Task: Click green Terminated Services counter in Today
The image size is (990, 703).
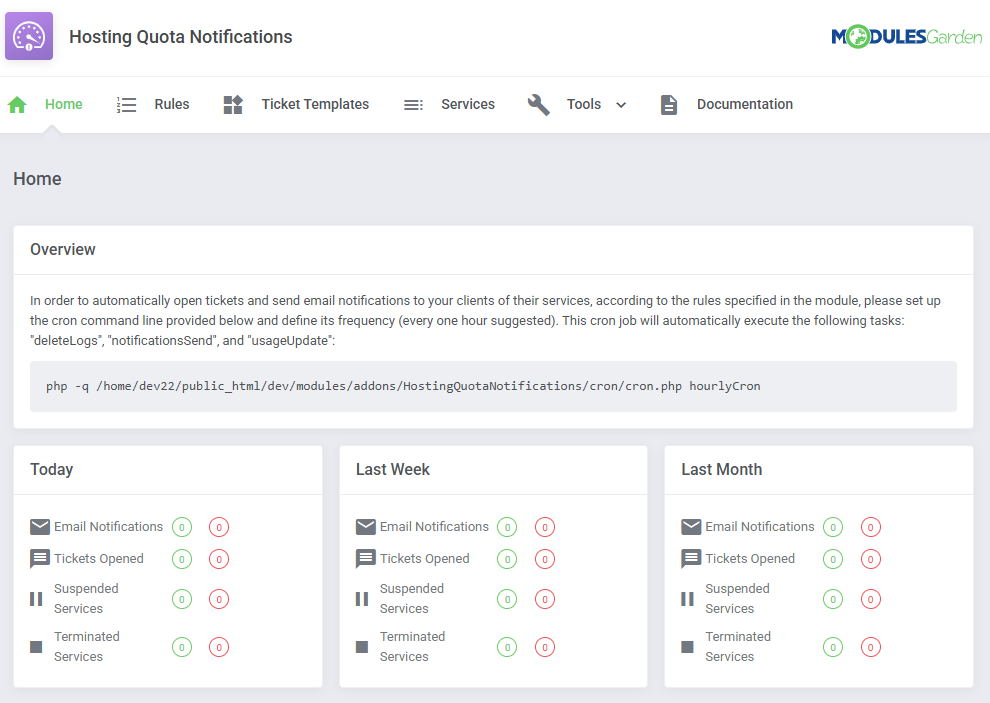Action: coord(182,647)
